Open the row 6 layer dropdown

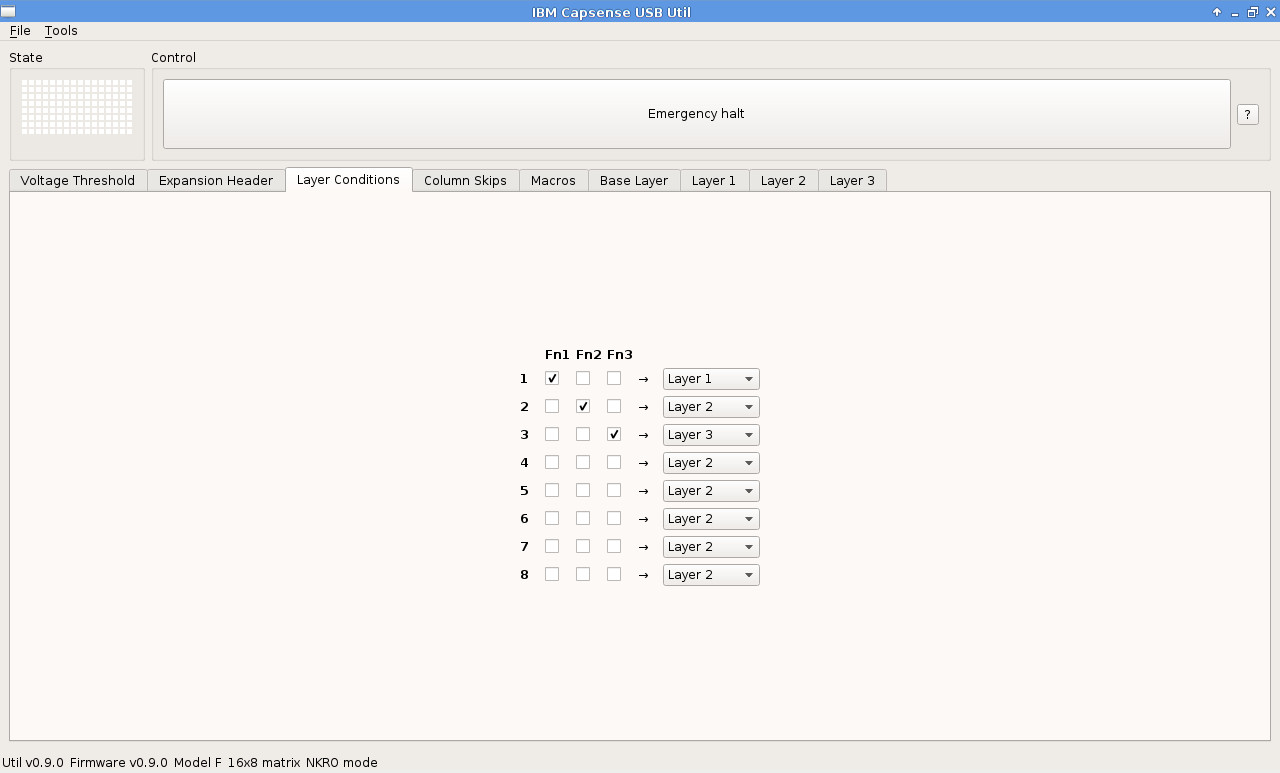click(710, 519)
